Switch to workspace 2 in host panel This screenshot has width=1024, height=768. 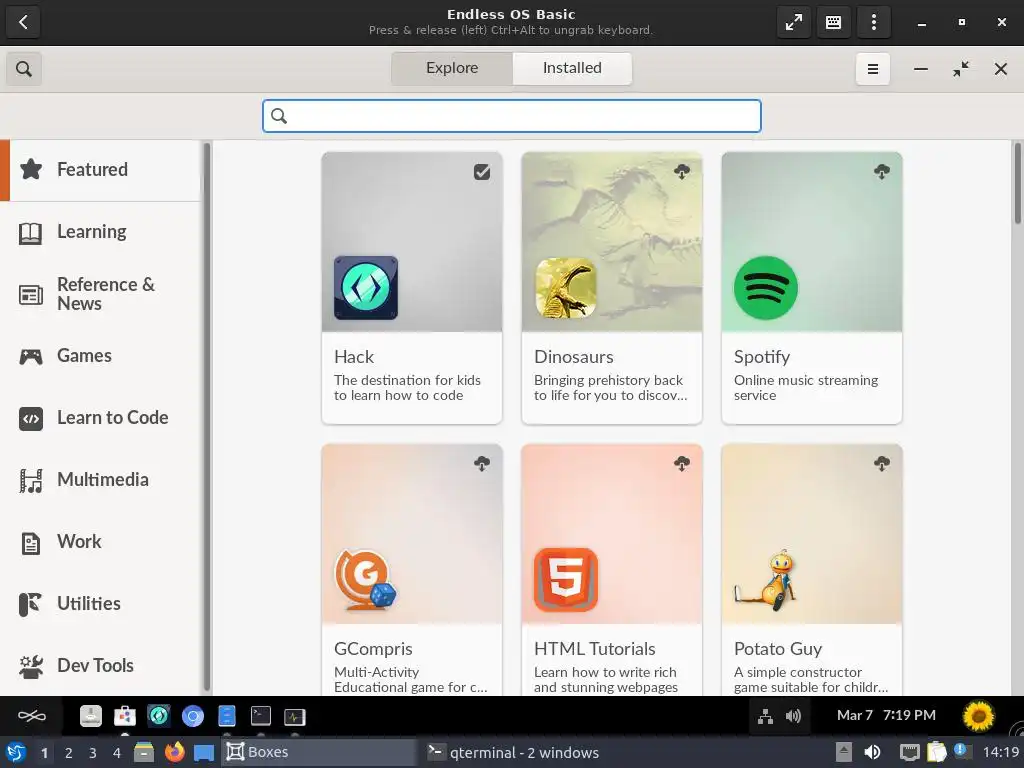coord(69,753)
